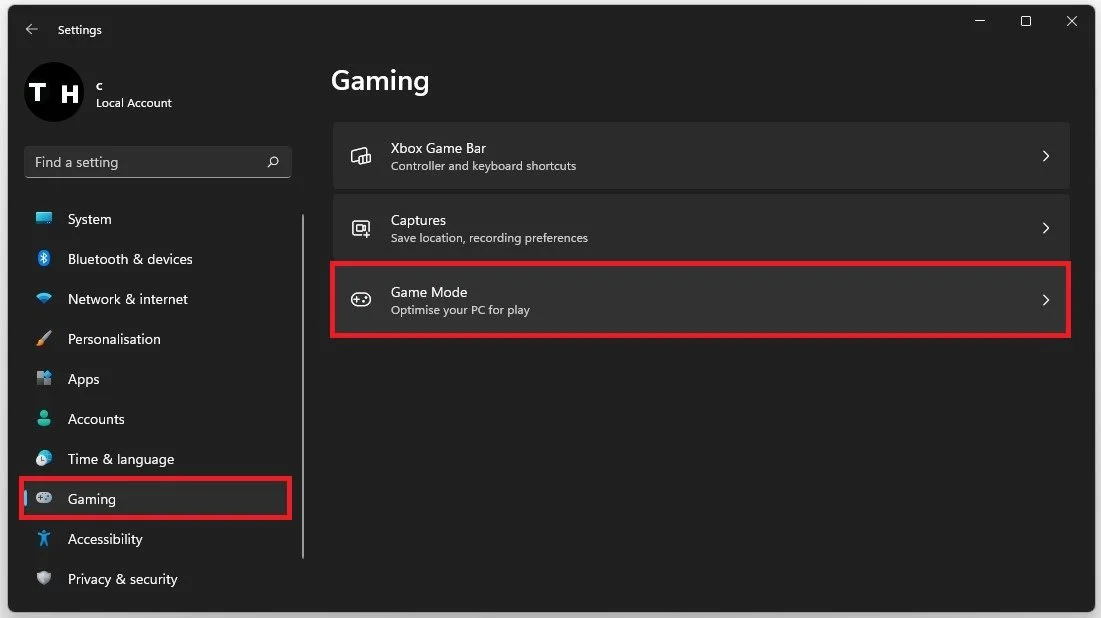Open Time & language settings
The image size is (1101, 618).
pyautogui.click(x=156, y=459)
